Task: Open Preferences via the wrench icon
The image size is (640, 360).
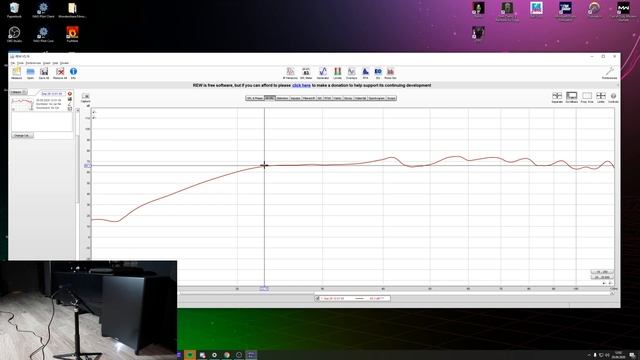Action: [609, 73]
